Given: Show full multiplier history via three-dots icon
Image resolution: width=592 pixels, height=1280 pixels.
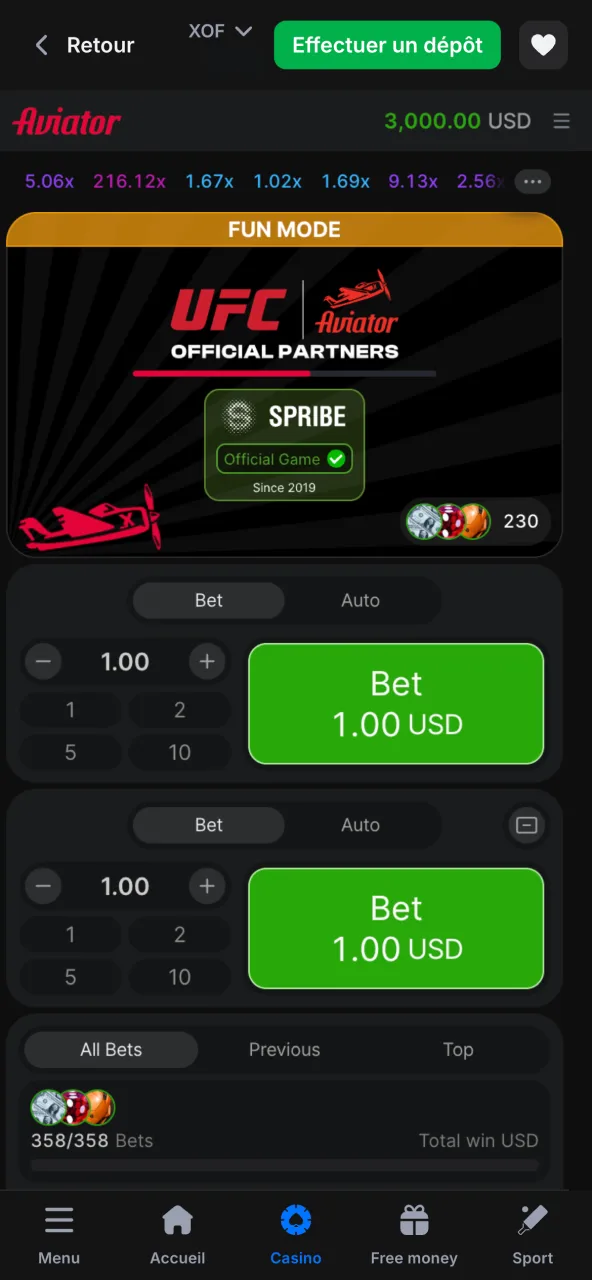Looking at the screenshot, I should (x=532, y=182).
